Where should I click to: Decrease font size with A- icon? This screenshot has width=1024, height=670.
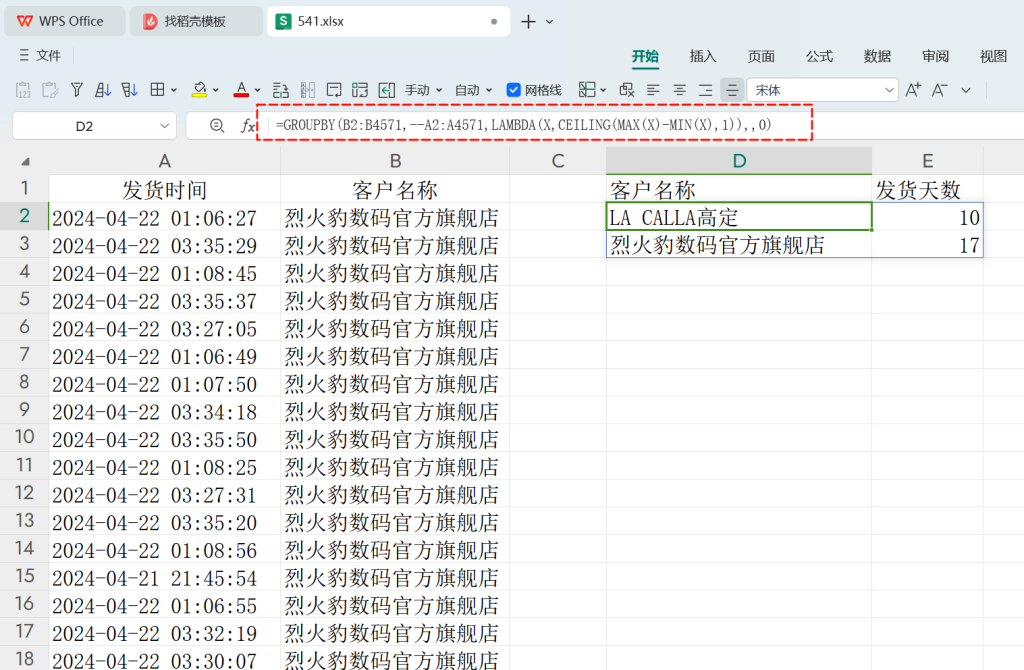click(940, 90)
